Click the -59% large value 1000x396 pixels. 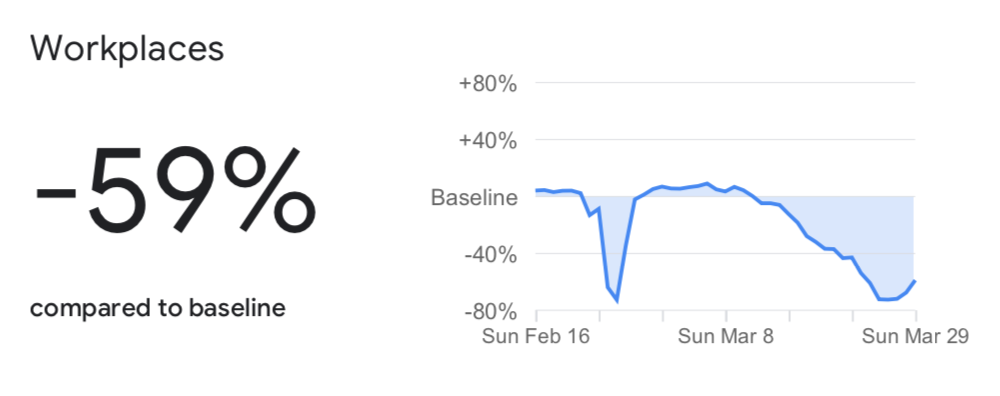pyautogui.click(x=175, y=189)
